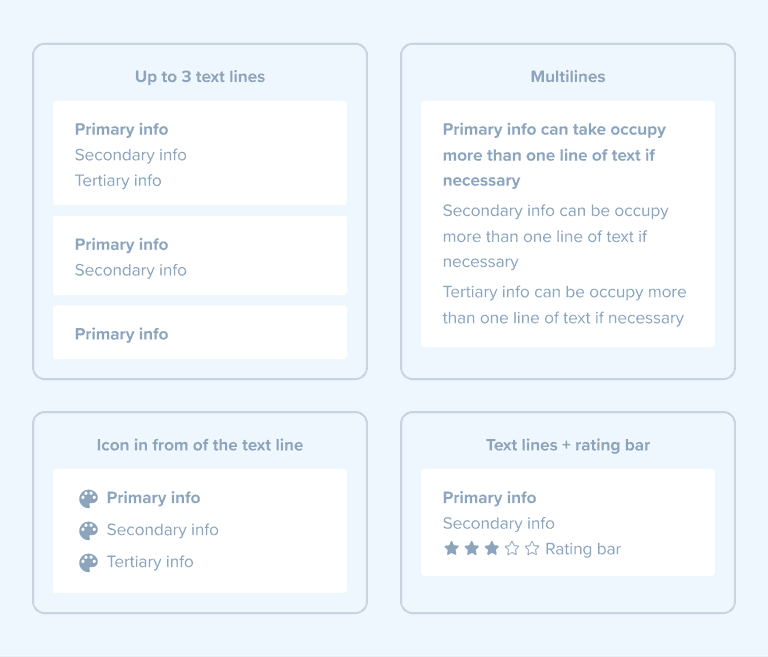
Task: Click the "Multilines" section heading
Action: 567,76
